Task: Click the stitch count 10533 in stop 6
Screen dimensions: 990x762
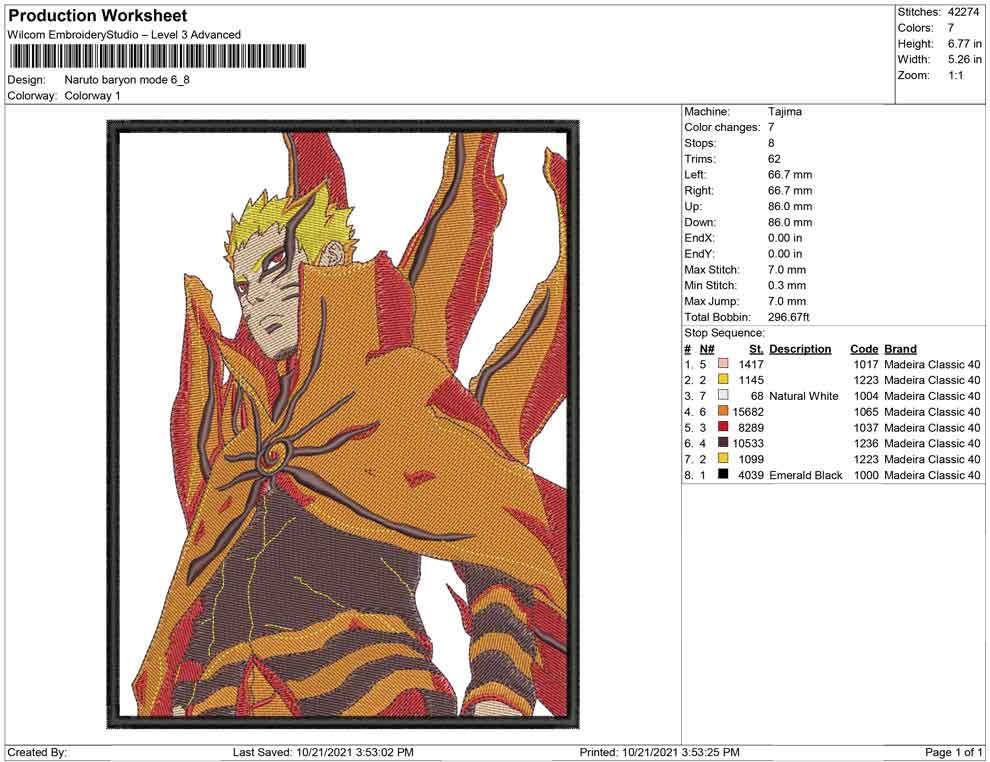Action: [x=748, y=443]
